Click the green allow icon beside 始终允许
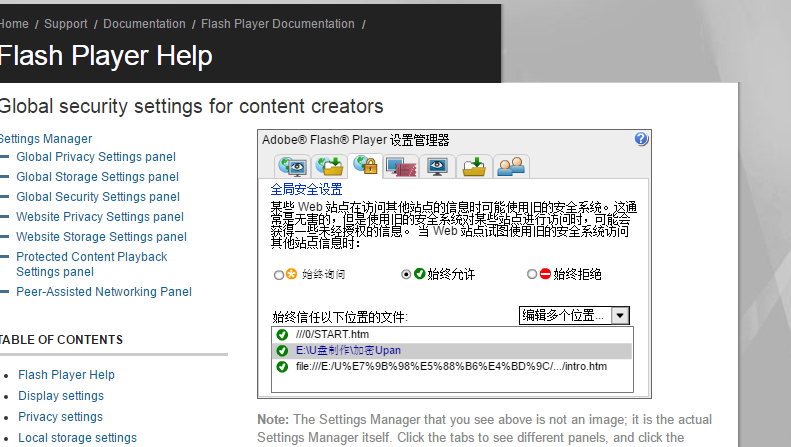This screenshot has height=447, width=791. pyautogui.click(x=420, y=273)
